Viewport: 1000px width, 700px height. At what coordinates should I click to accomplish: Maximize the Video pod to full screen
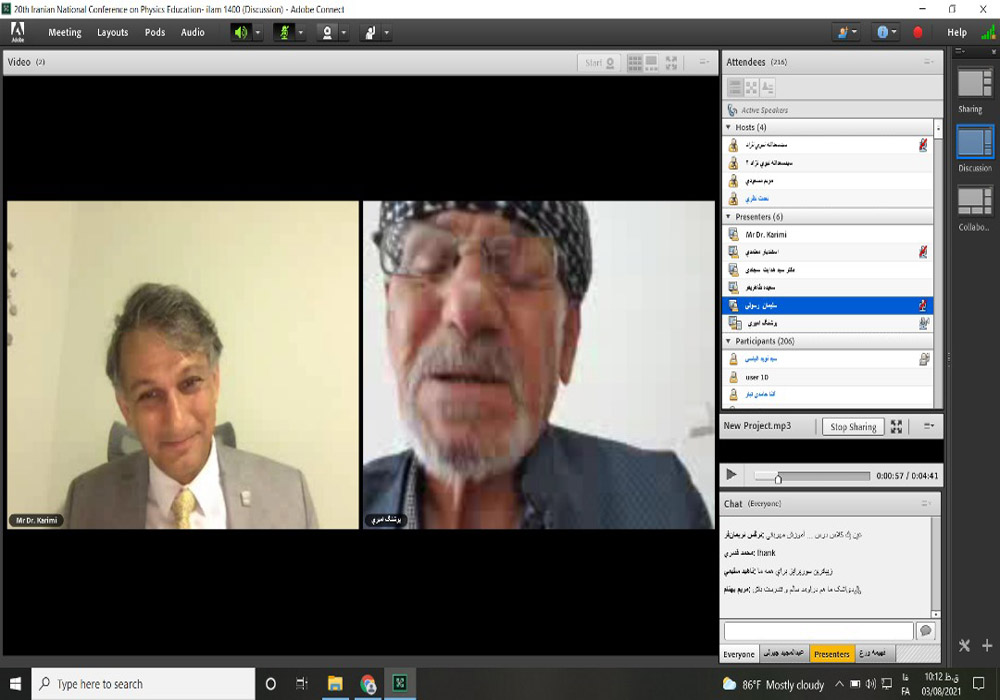point(672,63)
